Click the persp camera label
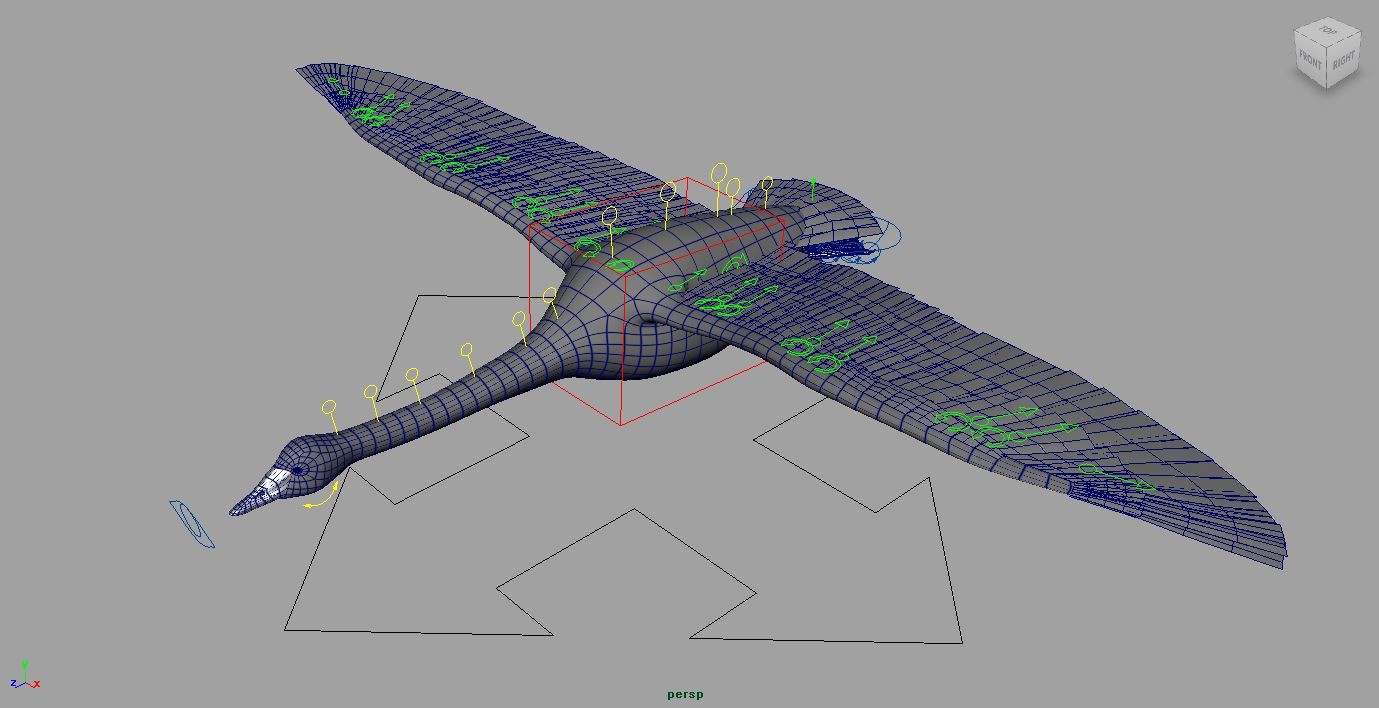1379x708 pixels. (x=686, y=694)
